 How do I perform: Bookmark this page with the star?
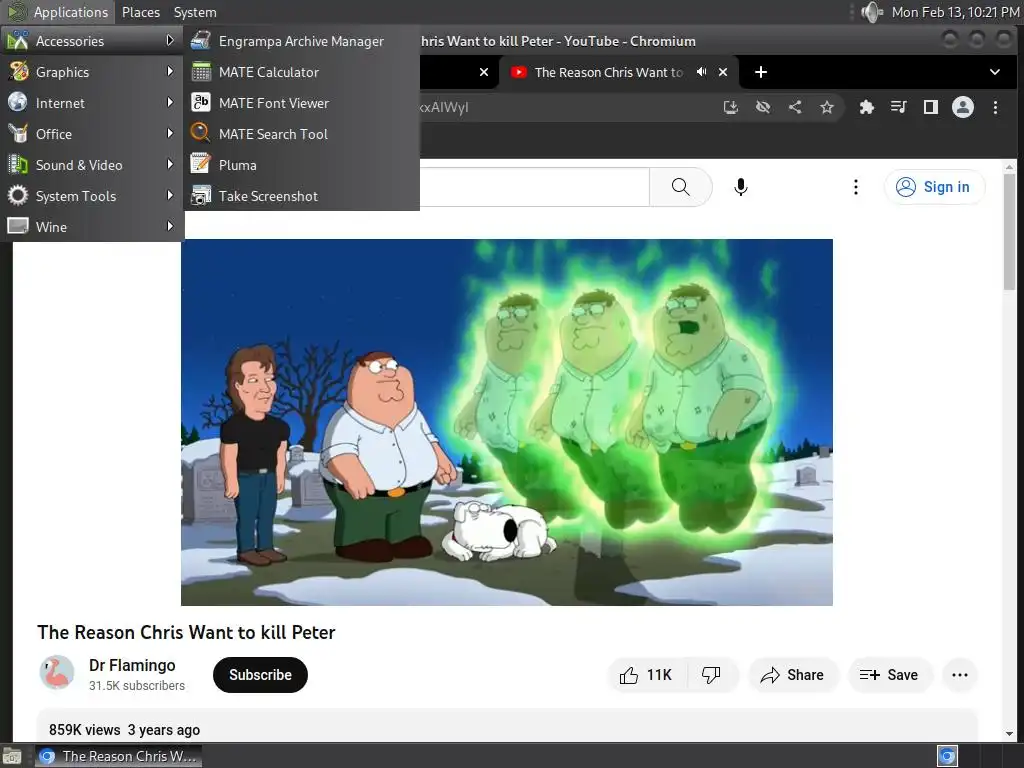point(827,107)
